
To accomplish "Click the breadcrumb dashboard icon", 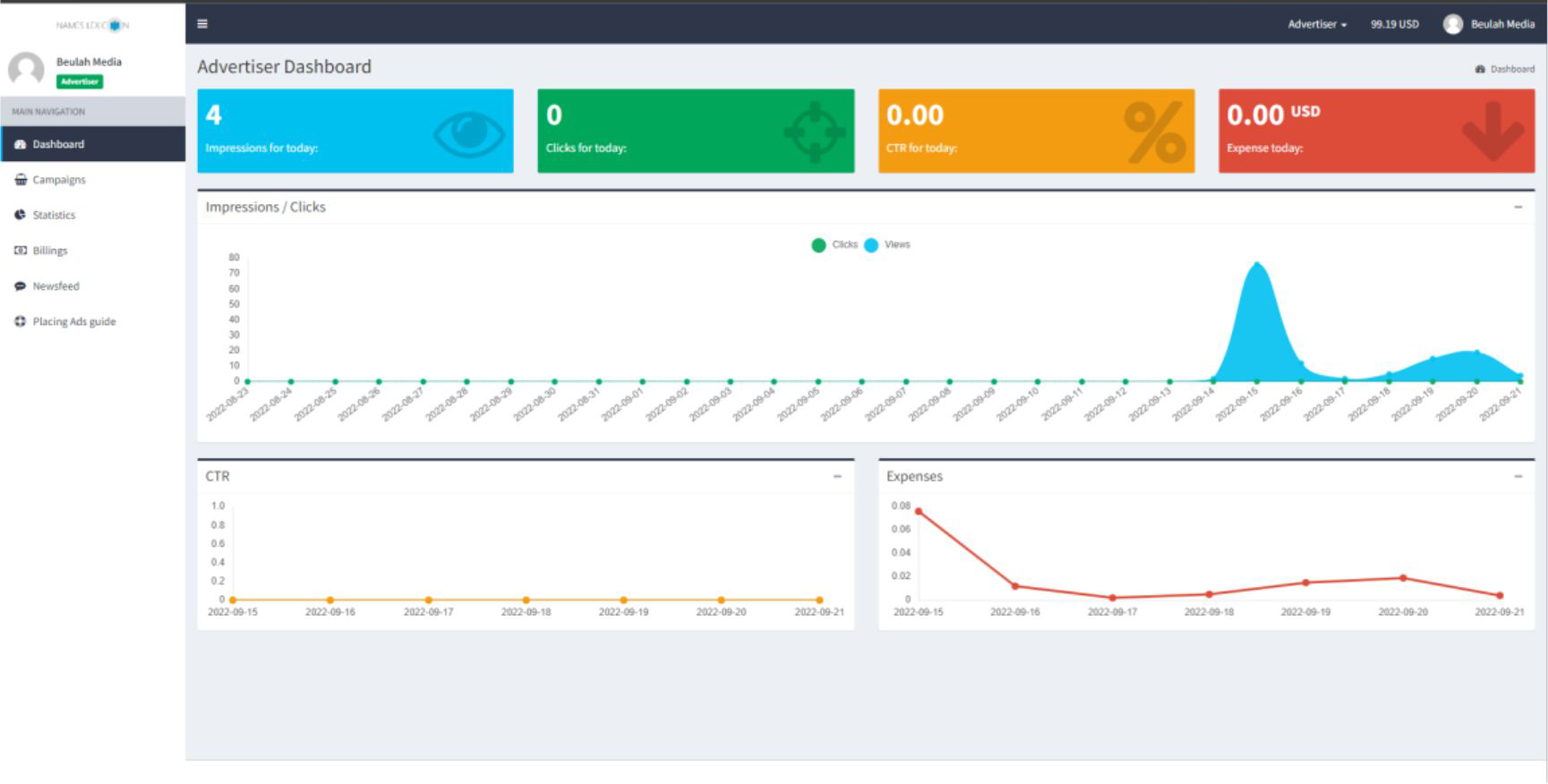I will click(x=1480, y=69).
